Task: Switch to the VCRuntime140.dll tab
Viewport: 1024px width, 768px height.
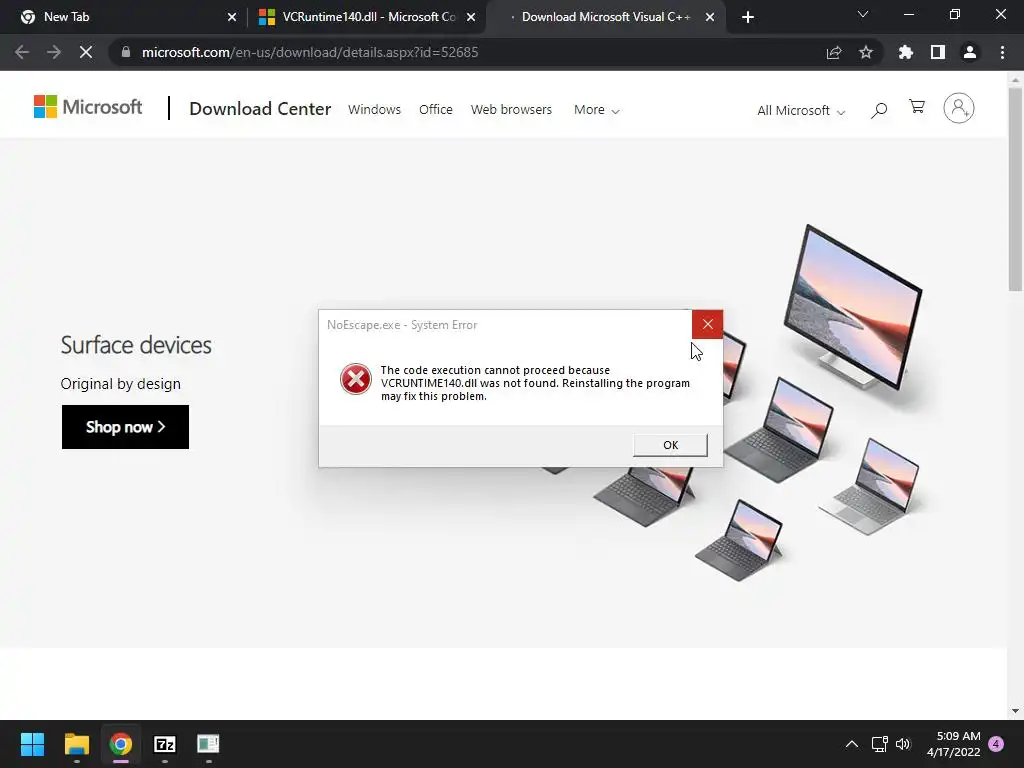Action: click(x=366, y=17)
